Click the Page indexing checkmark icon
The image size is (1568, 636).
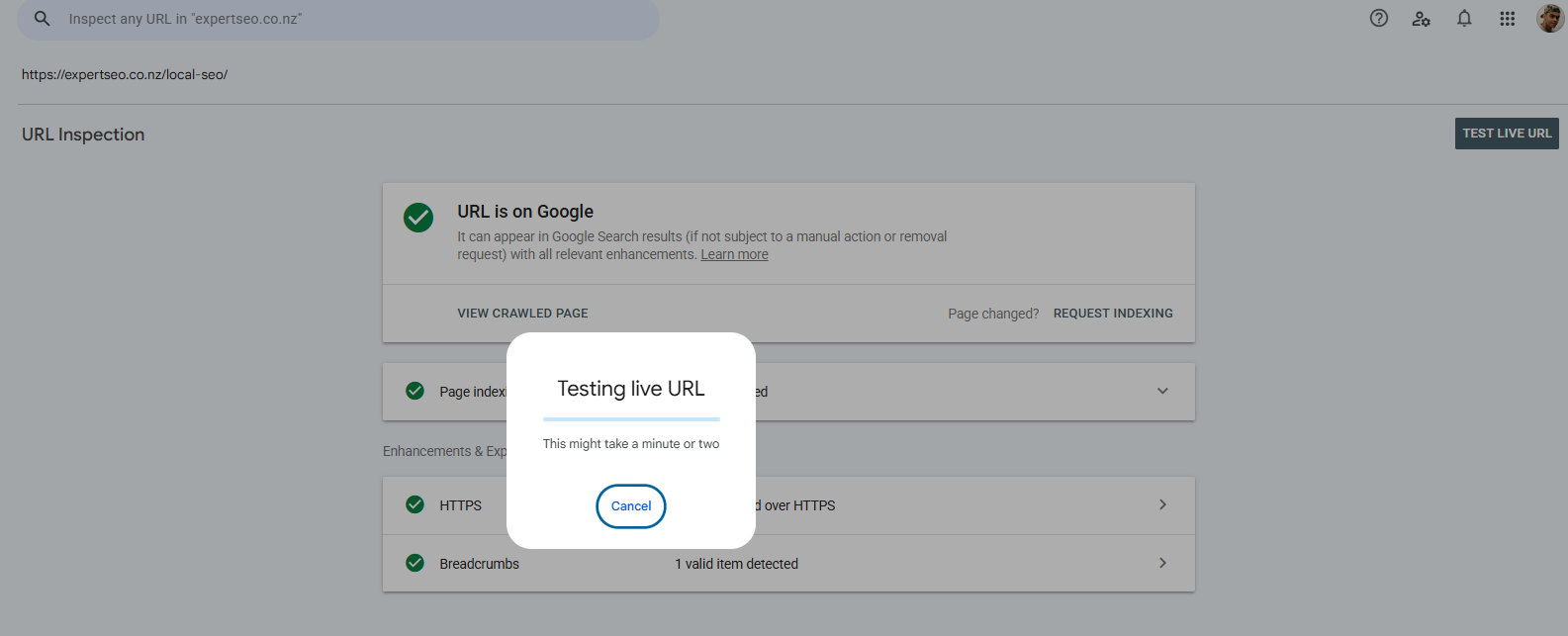tap(415, 391)
